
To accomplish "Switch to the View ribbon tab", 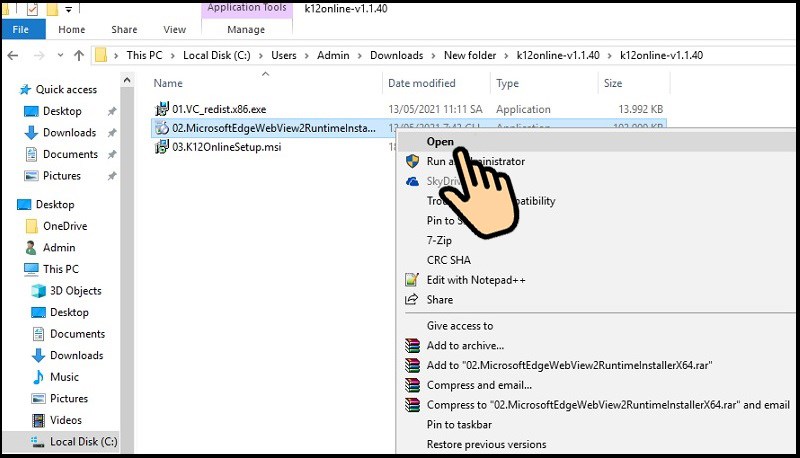I will (x=174, y=30).
